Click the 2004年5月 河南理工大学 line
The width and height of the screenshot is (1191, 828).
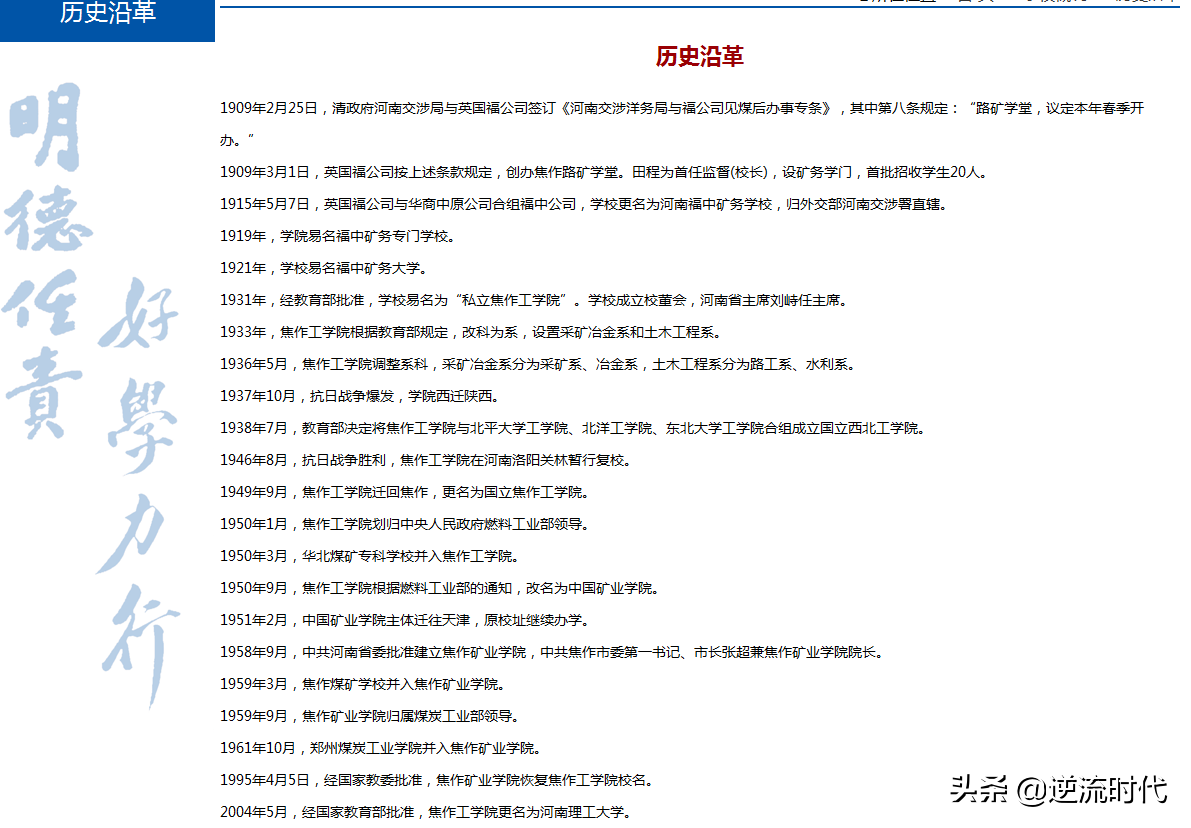(x=426, y=812)
